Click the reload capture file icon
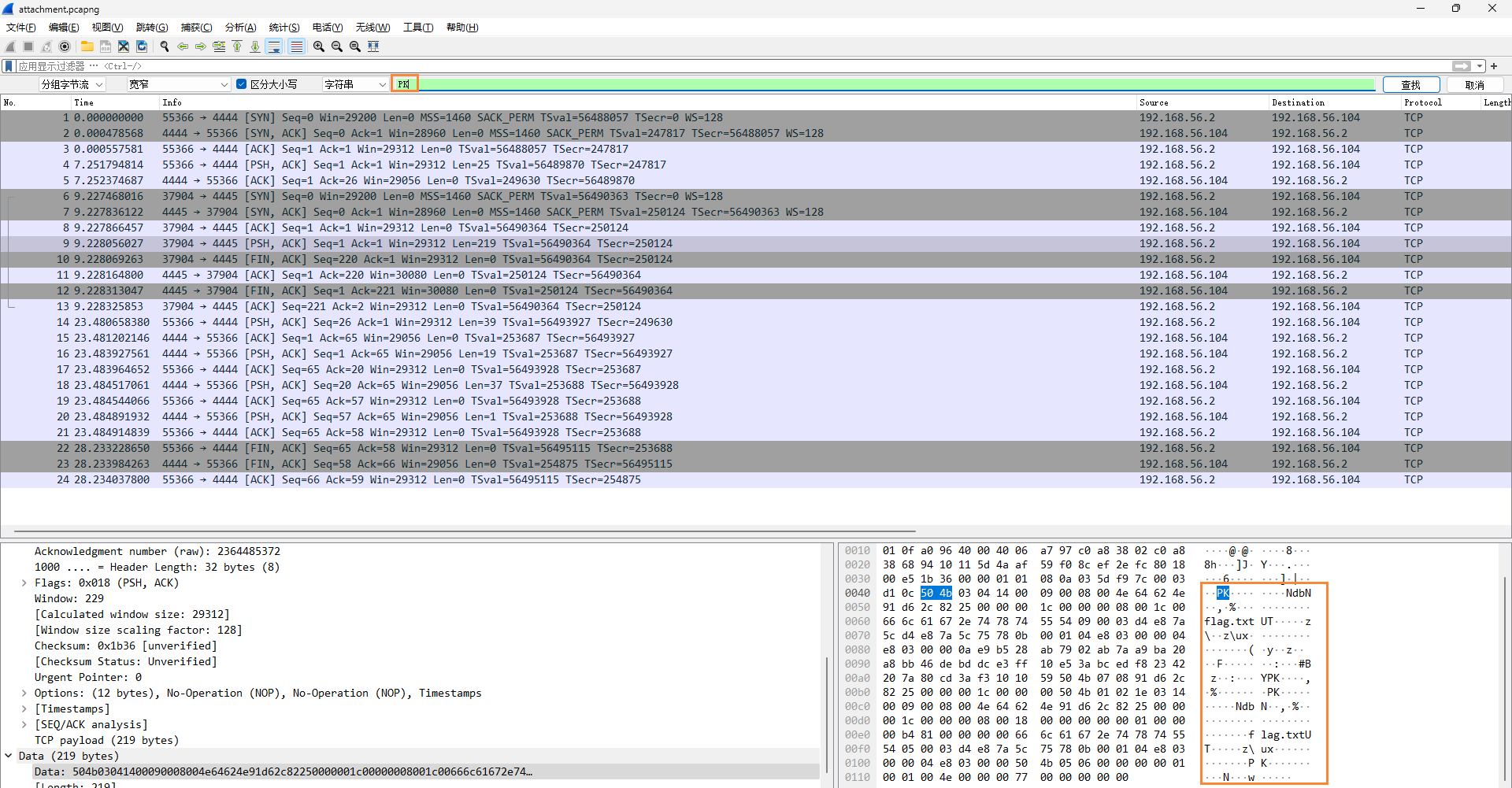 [x=142, y=46]
